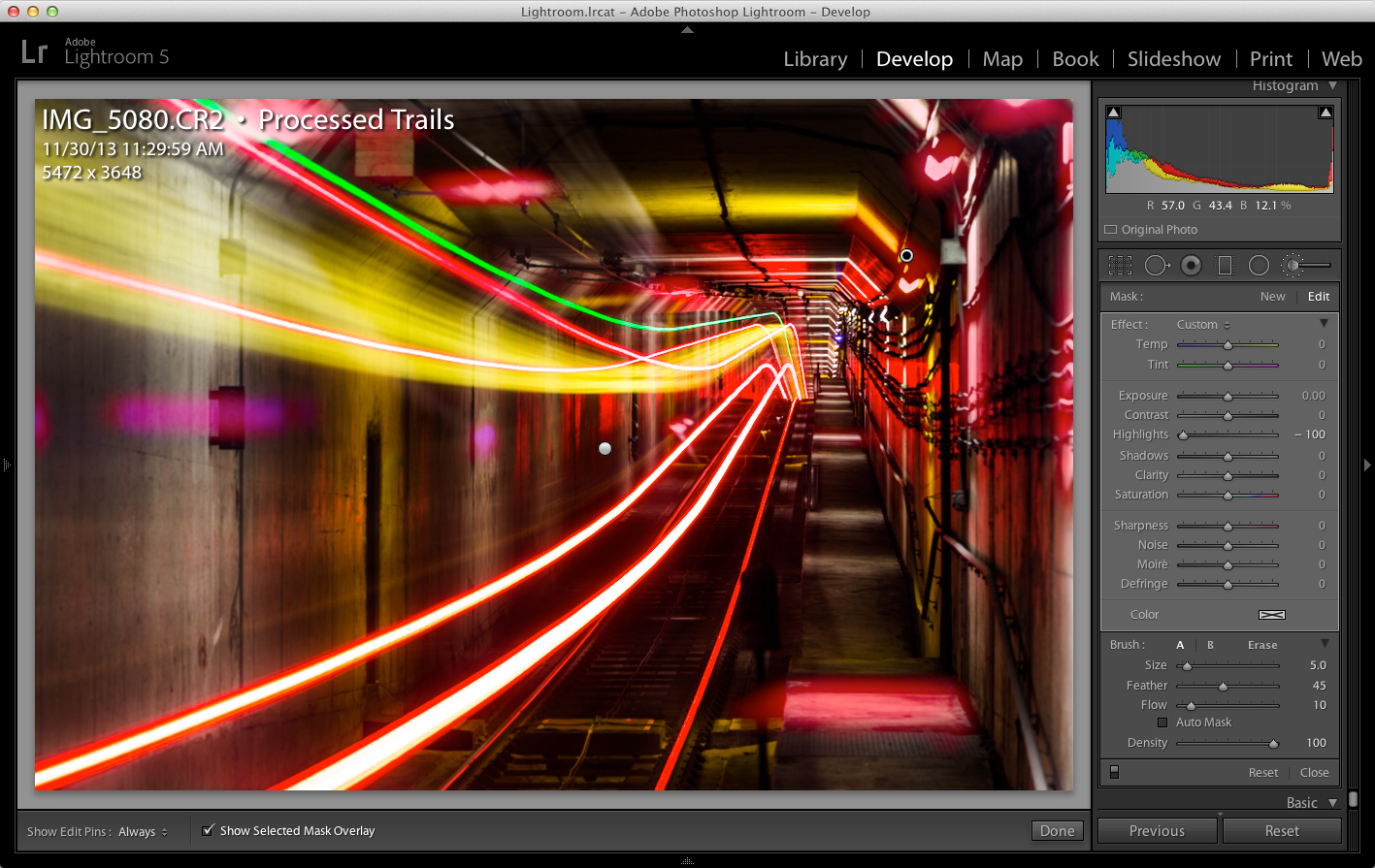Toggle Show Selected Mask Overlay checkbox
This screenshot has height=868, width=1375.
208,830
